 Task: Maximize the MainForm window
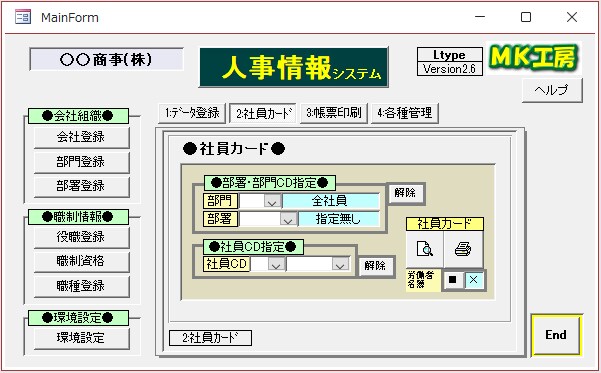click(526, 17)
